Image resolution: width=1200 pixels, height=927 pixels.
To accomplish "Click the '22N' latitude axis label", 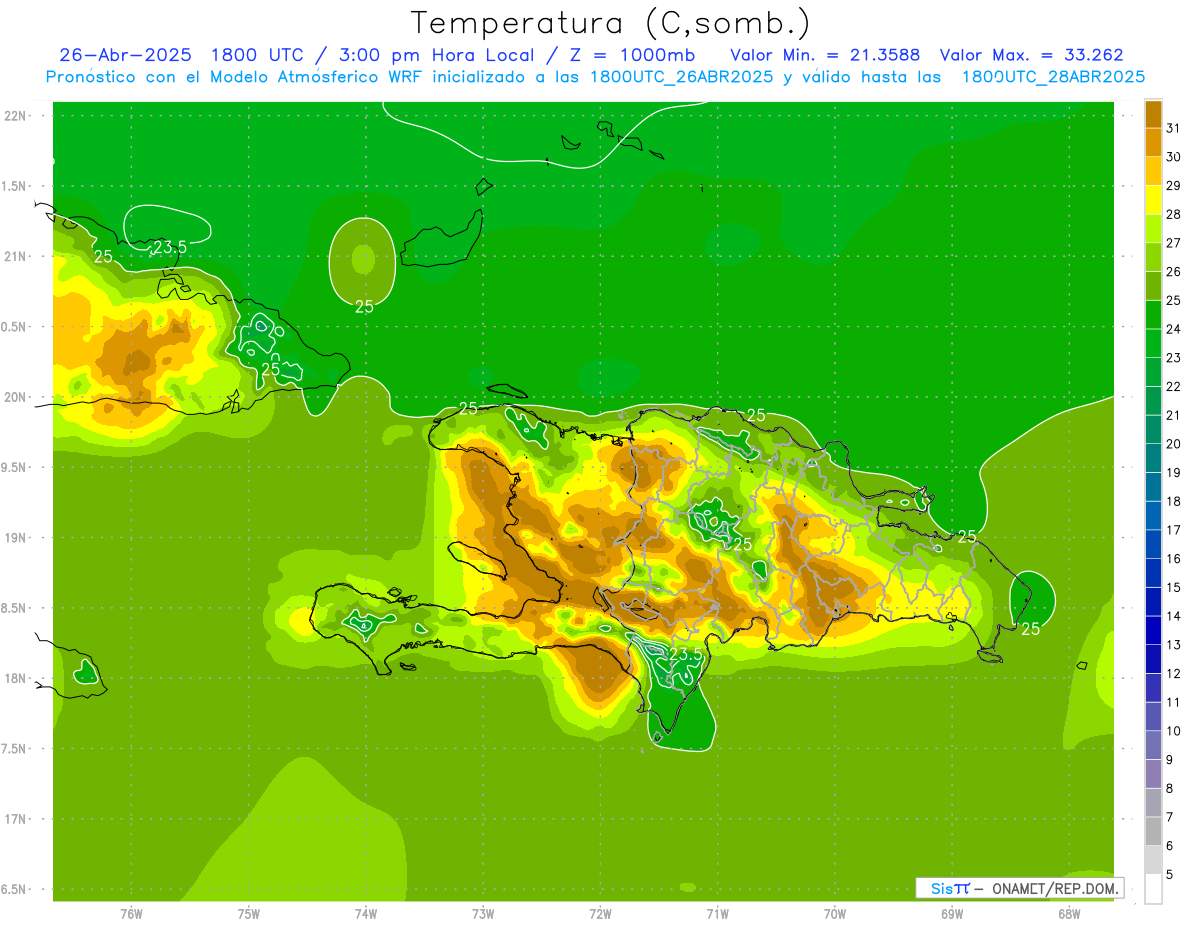I will (17, 116).
